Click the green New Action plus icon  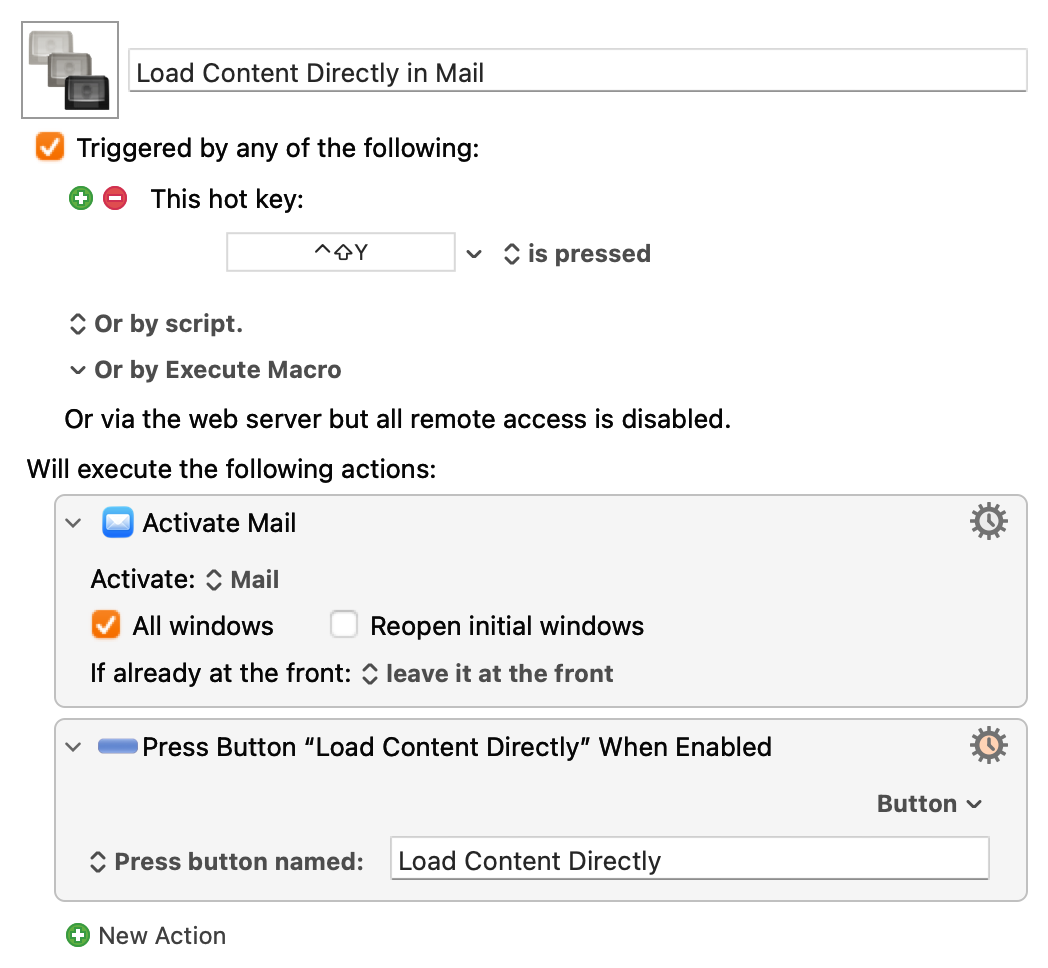point(77,936)
